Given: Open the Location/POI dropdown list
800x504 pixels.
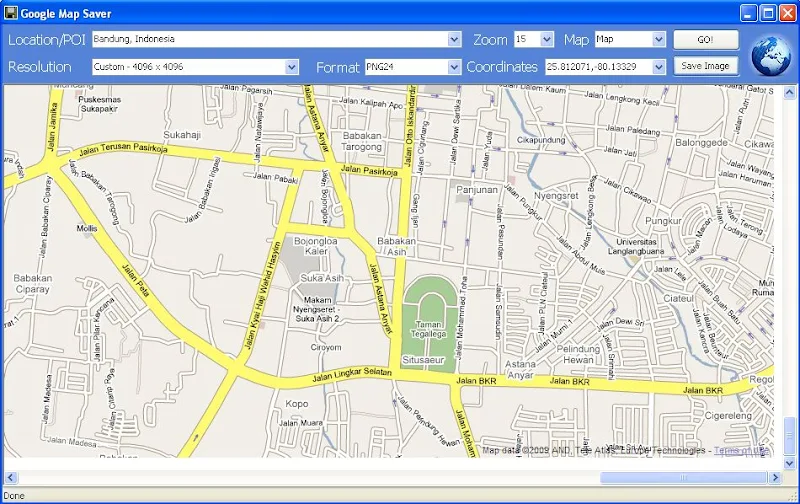Looking at the screenshot, I should (455, 40).
